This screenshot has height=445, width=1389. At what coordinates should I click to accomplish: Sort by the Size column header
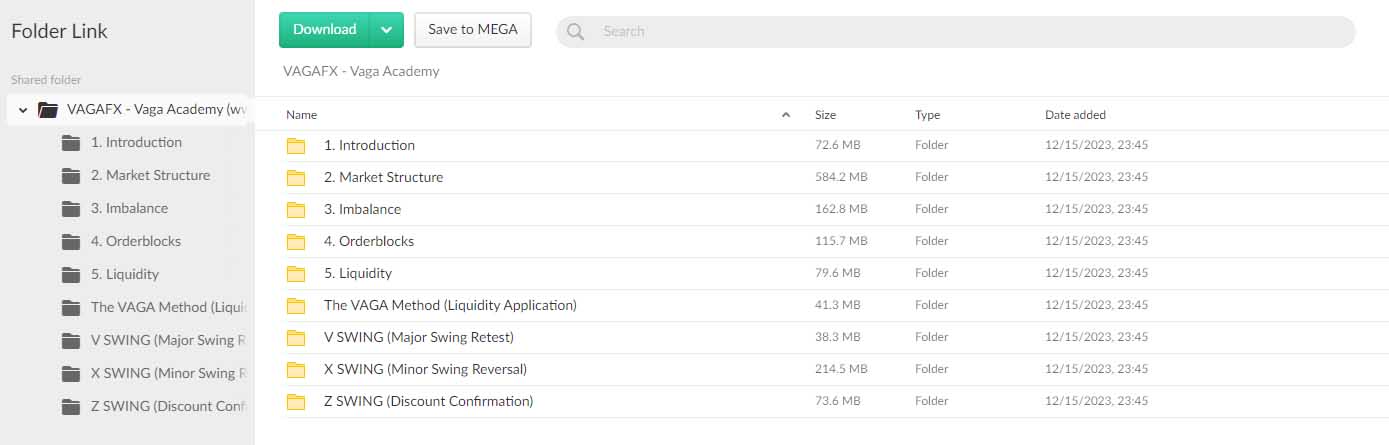pyautogui.click(x=825, y=115)
